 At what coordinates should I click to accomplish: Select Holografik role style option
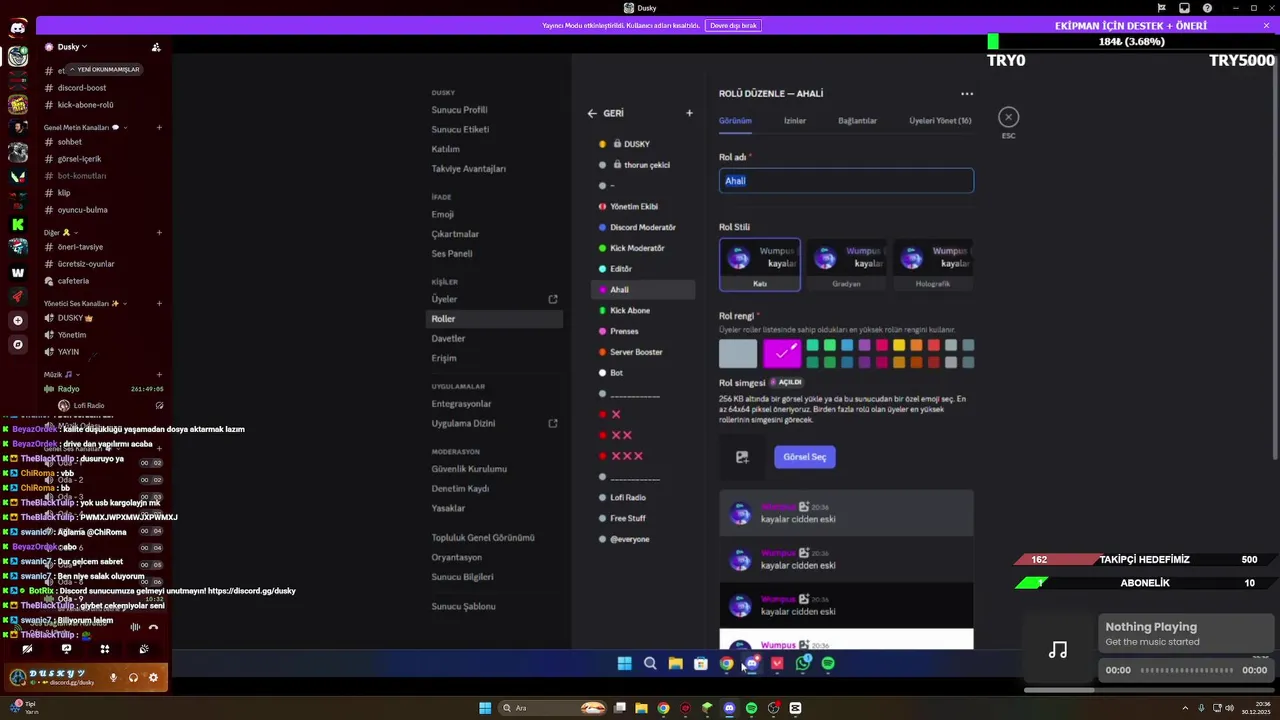[x=933, y=265]
